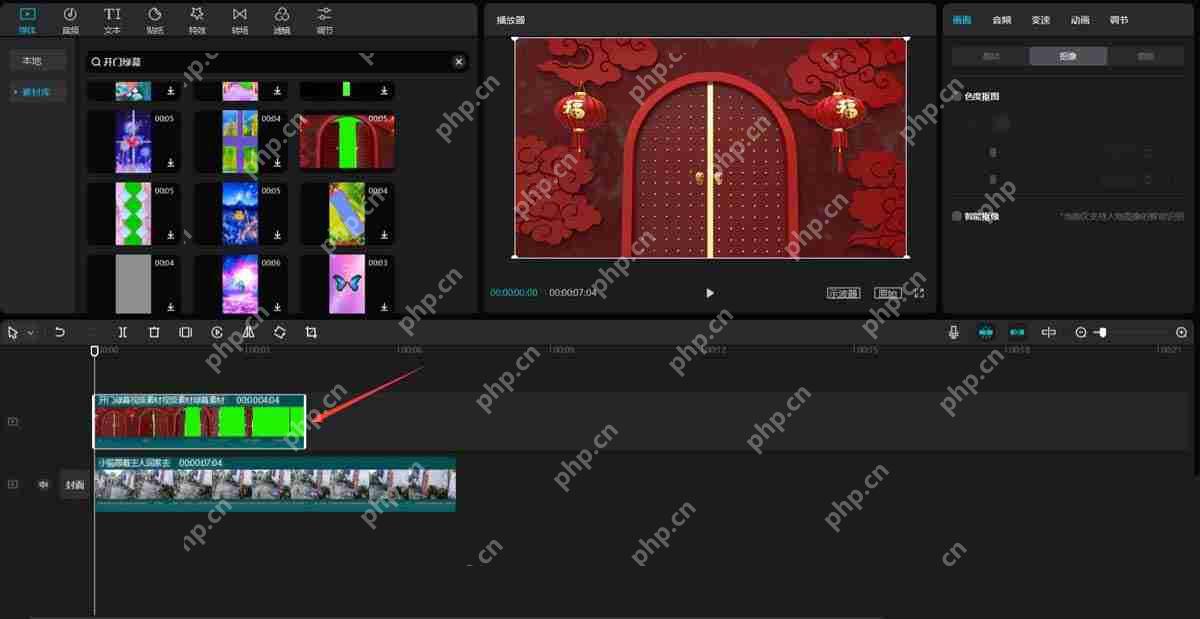Image resolution: width=1200 pixels, height=619 pixels.
Task: Select the butterfly thumbnail
Action: coord(347,285)
